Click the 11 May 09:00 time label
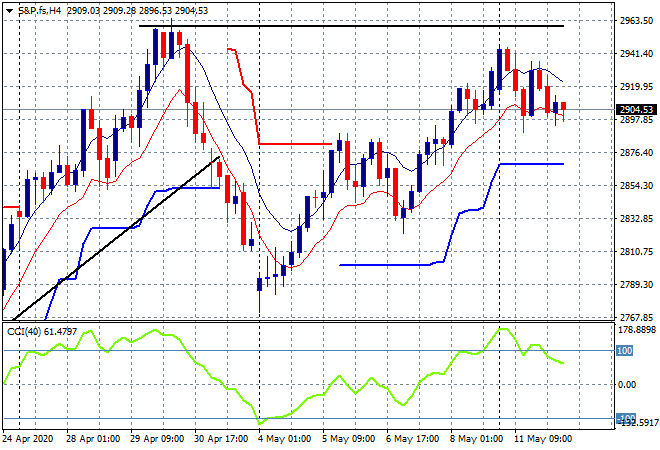The height and width of the screenshot is (450, 660). coord(543,439)
